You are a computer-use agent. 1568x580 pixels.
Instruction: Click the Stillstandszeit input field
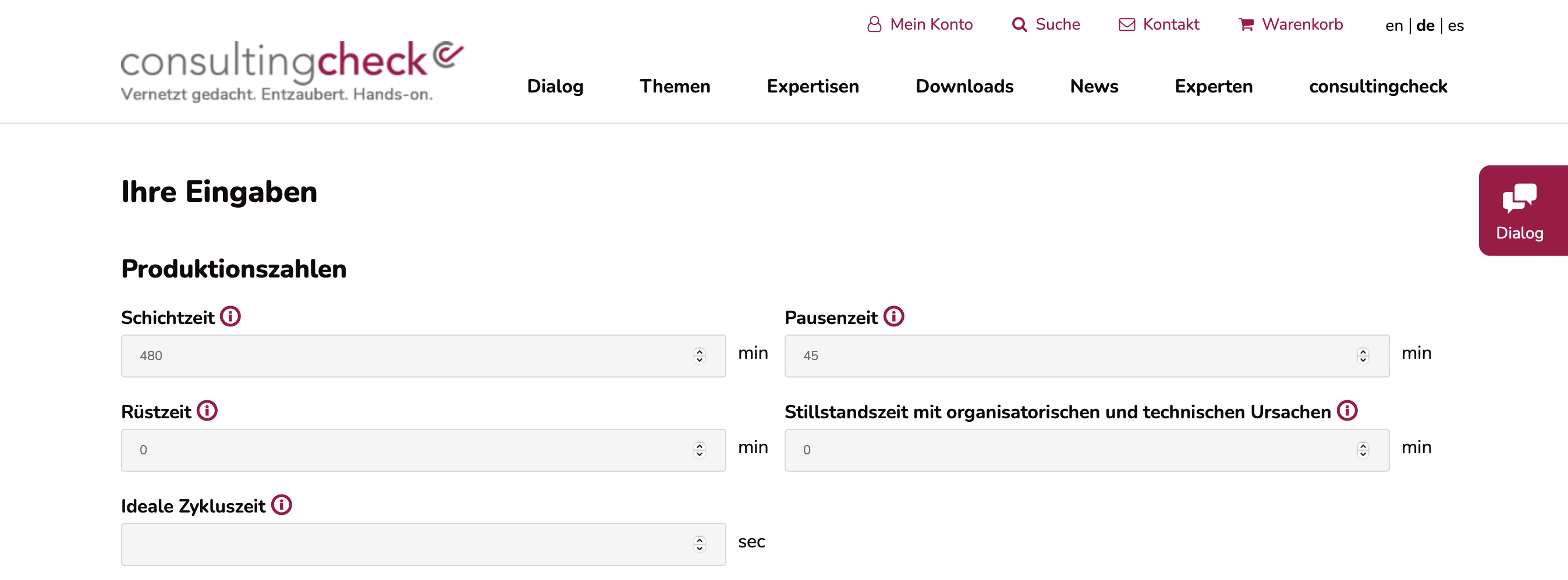tap(1087, 450)
